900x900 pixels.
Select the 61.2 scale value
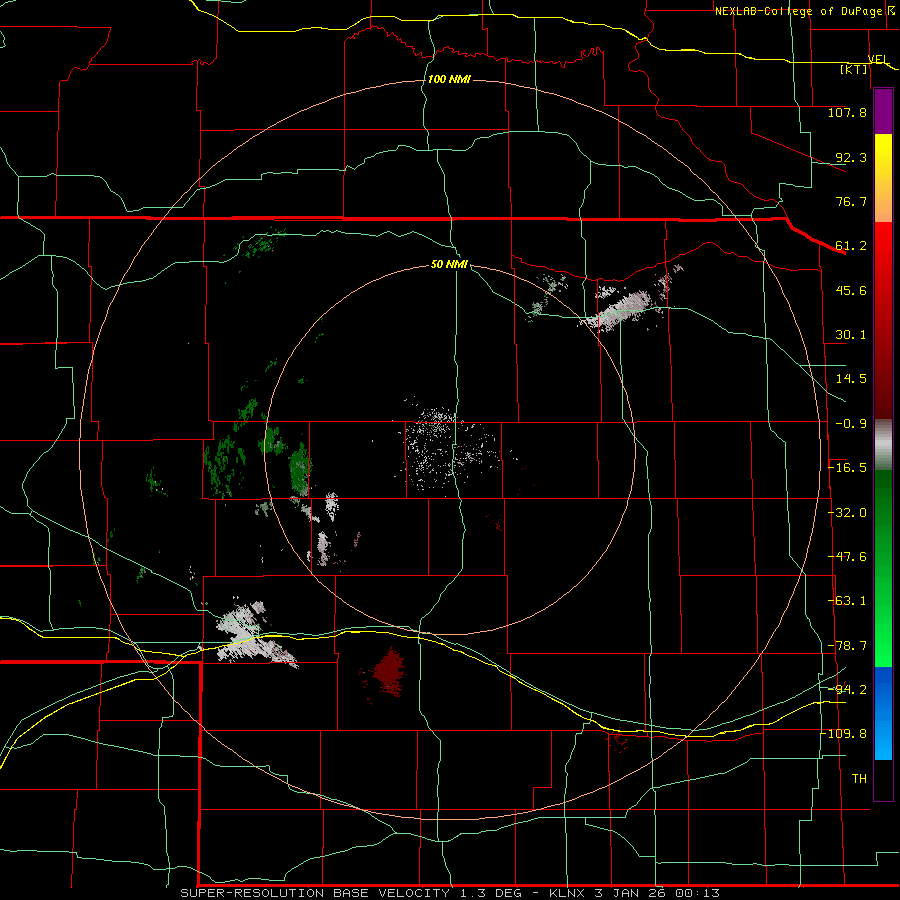(x=851, y=246)
